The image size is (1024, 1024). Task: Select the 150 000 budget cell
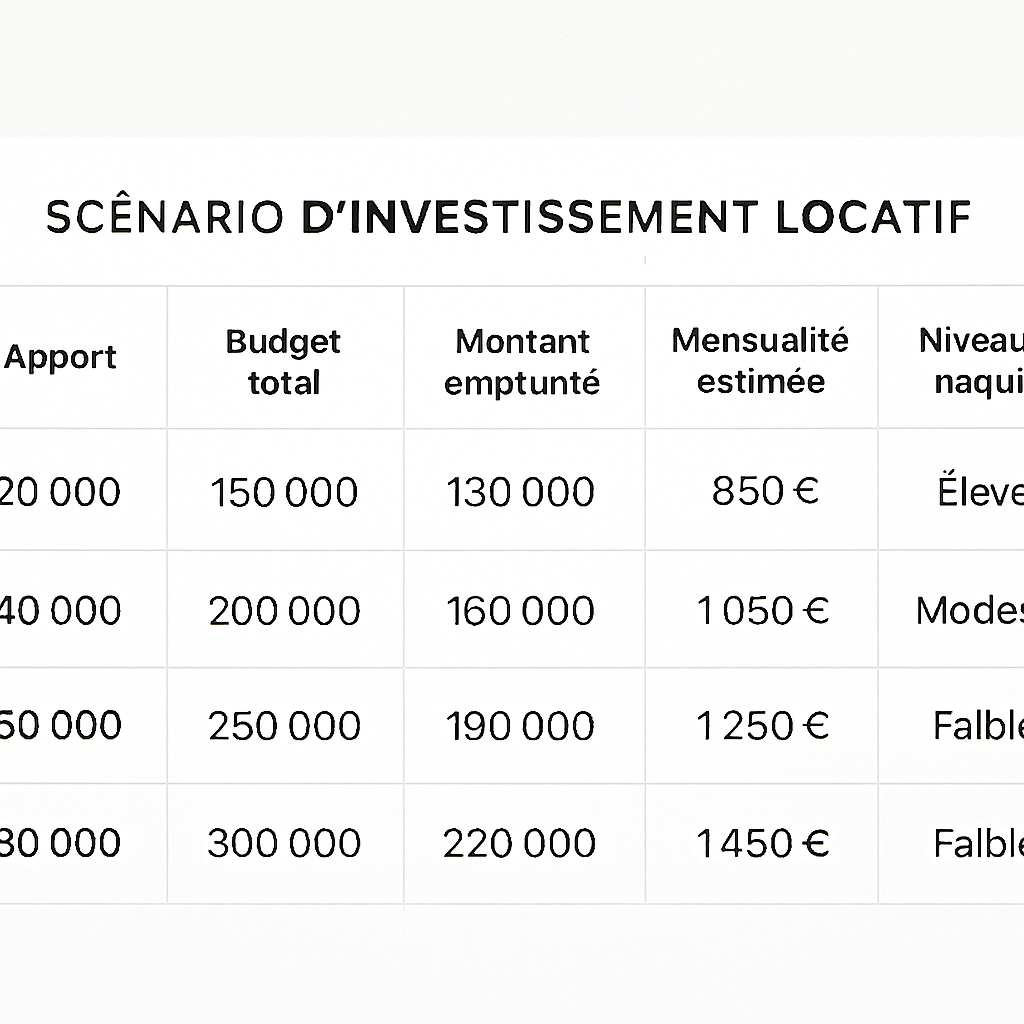[x=284, y=492]
